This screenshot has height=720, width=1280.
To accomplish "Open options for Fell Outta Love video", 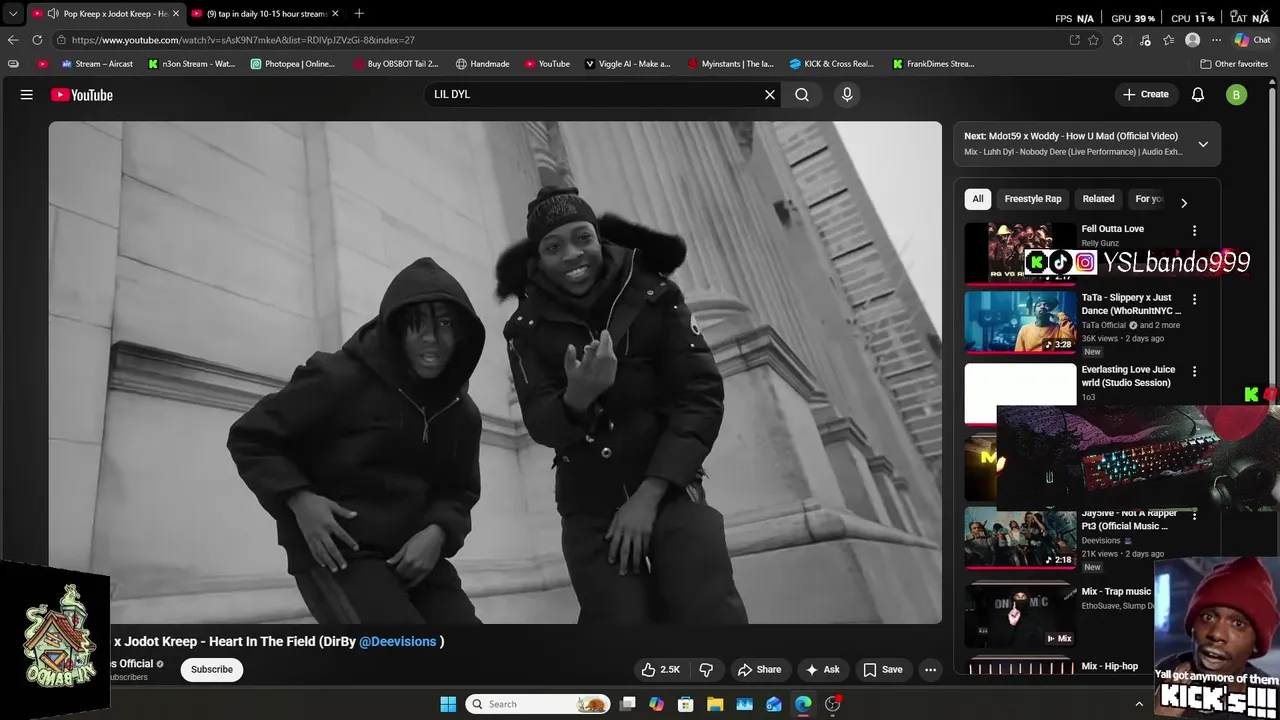I will [x=1194, y=230].
